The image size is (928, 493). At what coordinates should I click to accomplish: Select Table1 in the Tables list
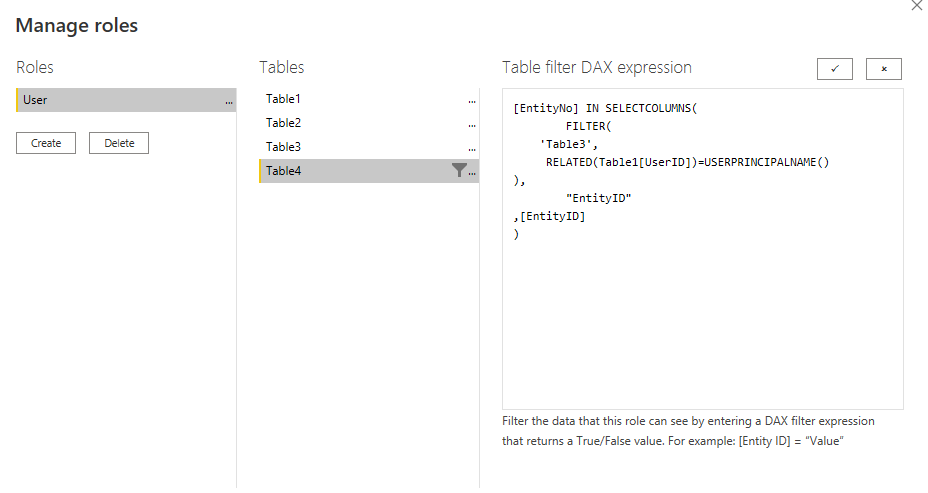coord(369,99)
